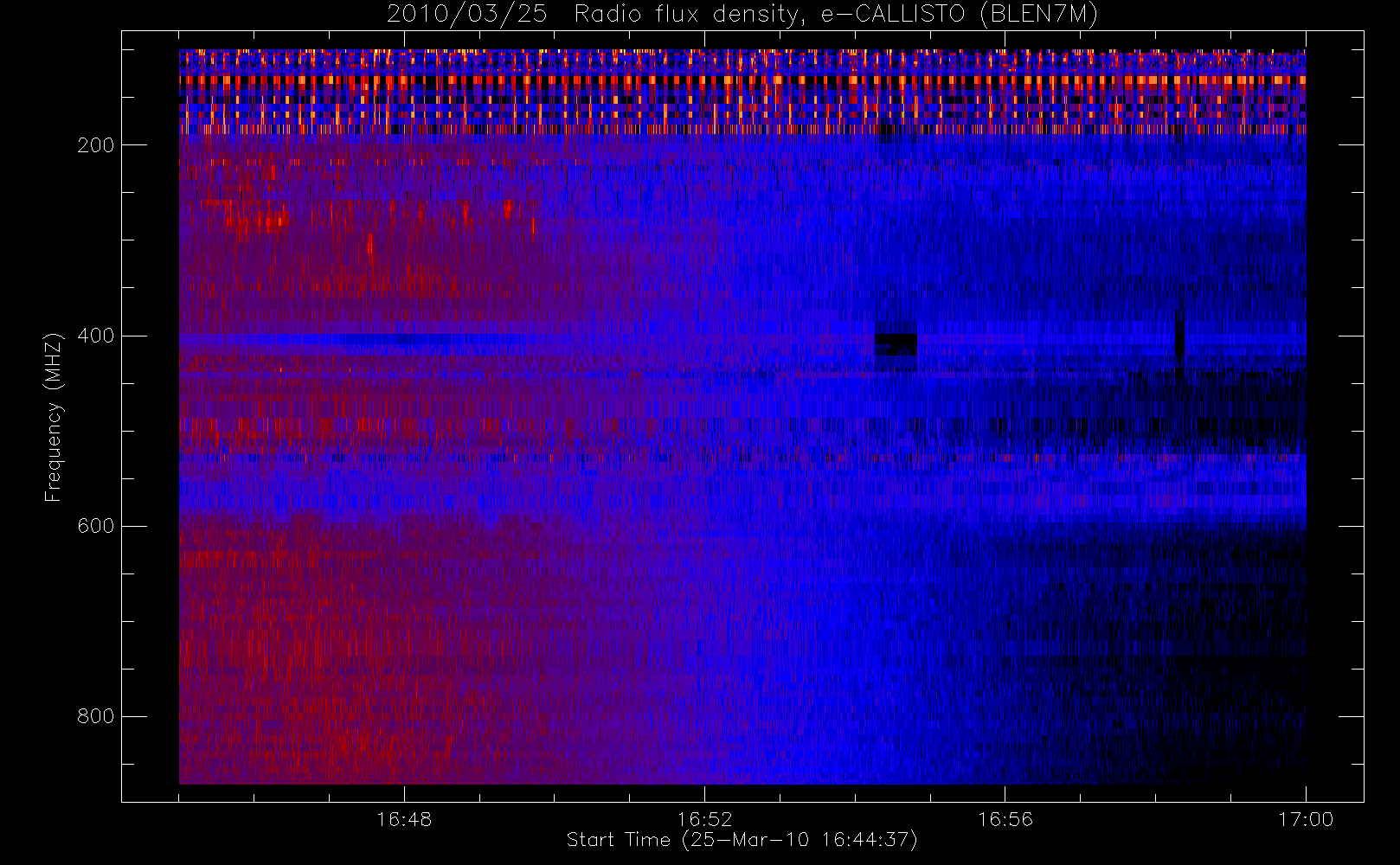
Task: Click the 16:48 time tick label
Action: tap(404, 819)
